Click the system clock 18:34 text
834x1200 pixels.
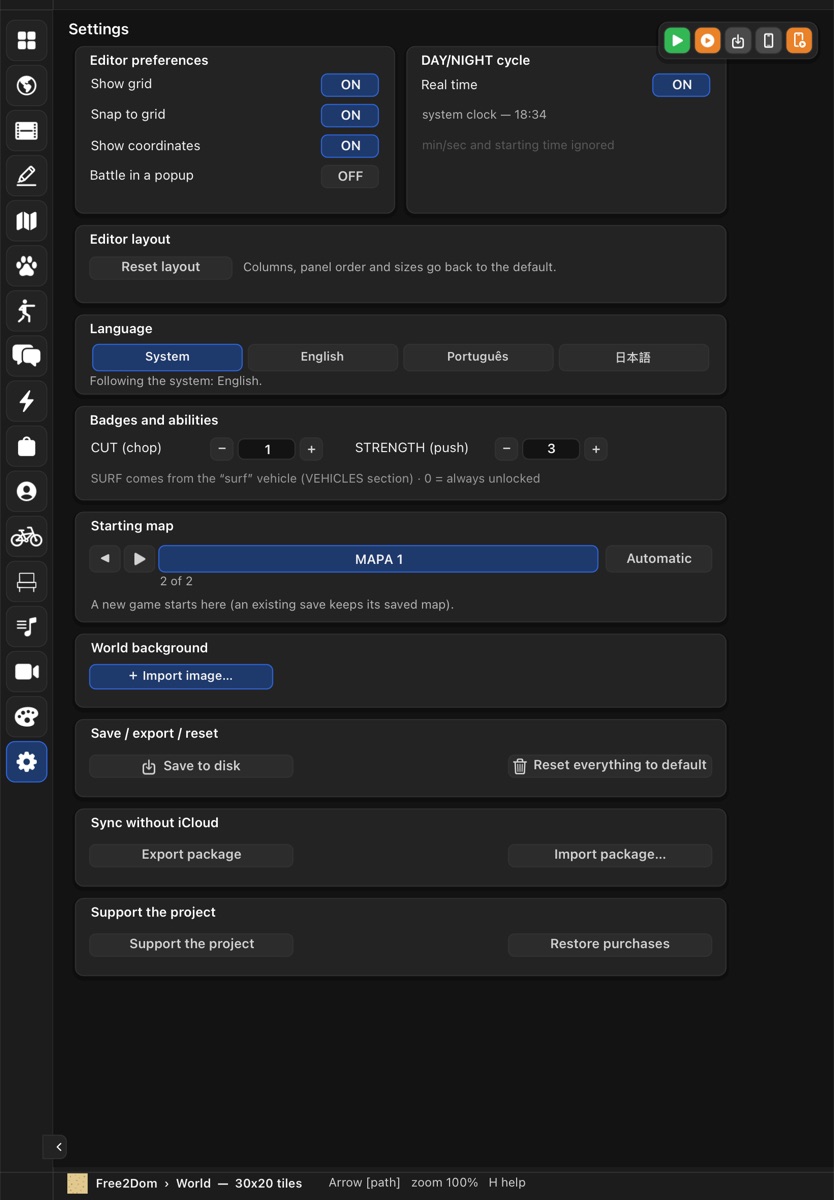coord(484,115)
